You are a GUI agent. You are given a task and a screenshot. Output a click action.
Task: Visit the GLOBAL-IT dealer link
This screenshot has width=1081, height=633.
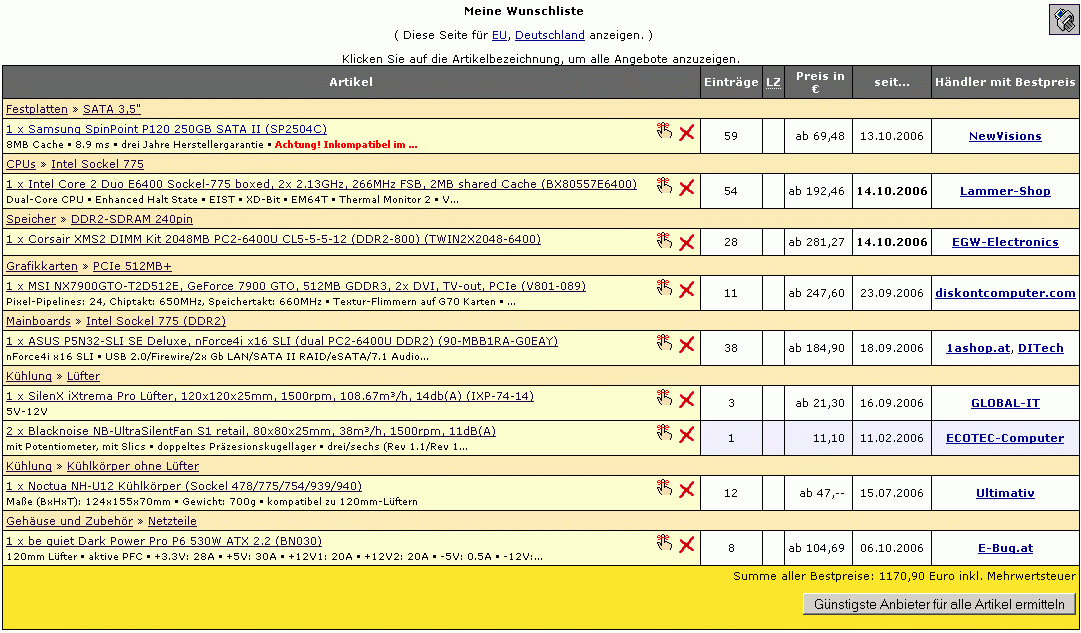[1005, 404]
